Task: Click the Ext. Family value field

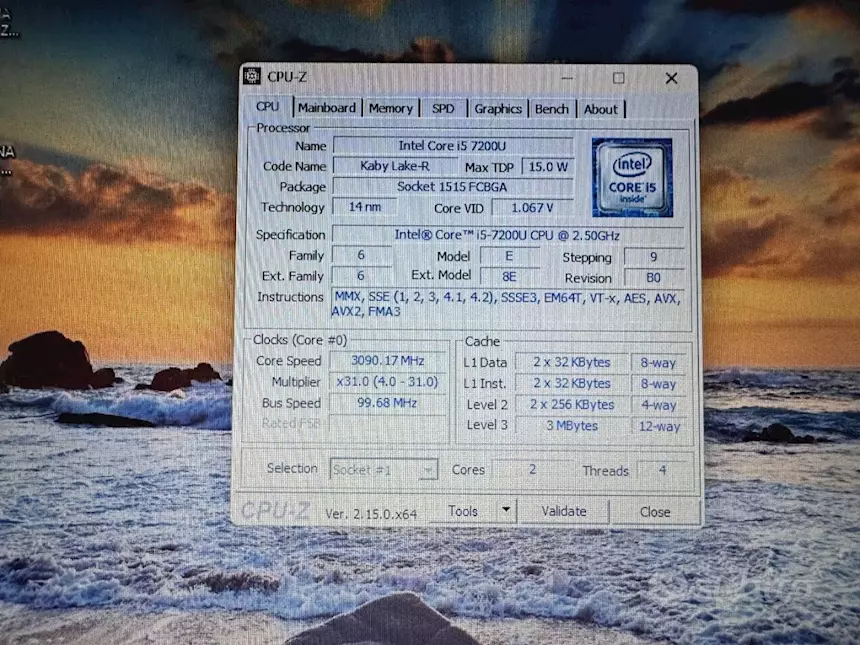Action: click(x=362, y=275)
